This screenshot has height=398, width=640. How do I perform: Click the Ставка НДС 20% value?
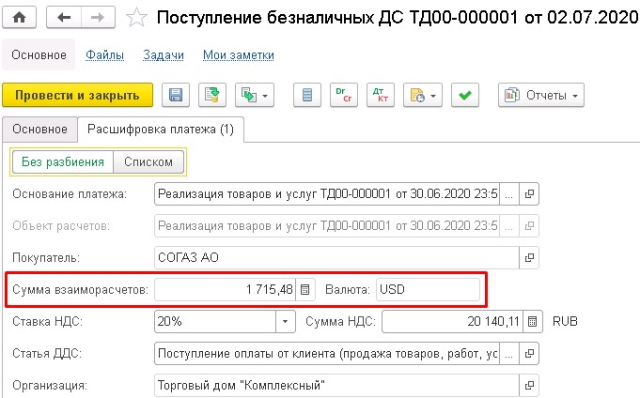[x=215, y=322]
